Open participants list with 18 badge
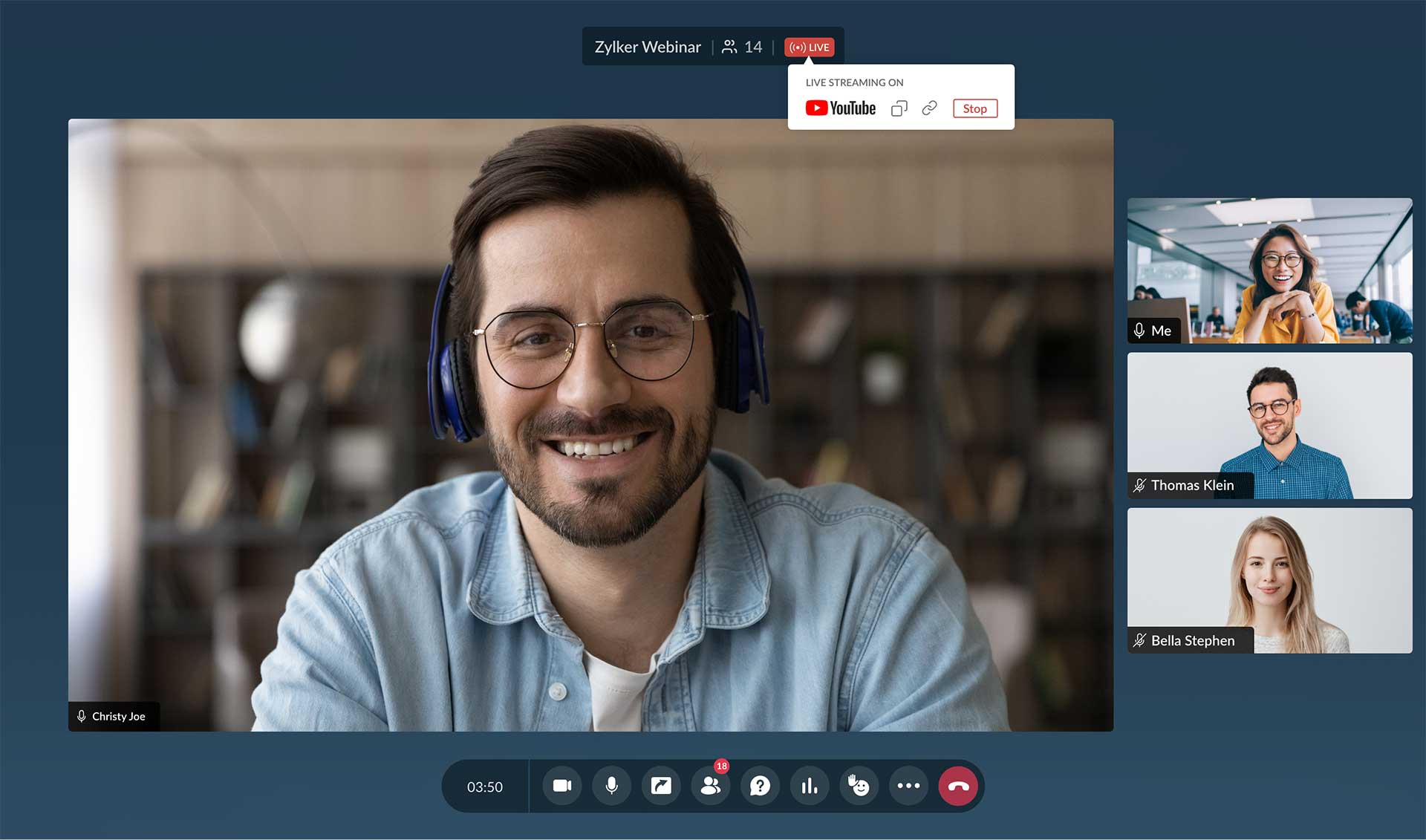Screen dimensions: 1426x840 click(711, 786)
